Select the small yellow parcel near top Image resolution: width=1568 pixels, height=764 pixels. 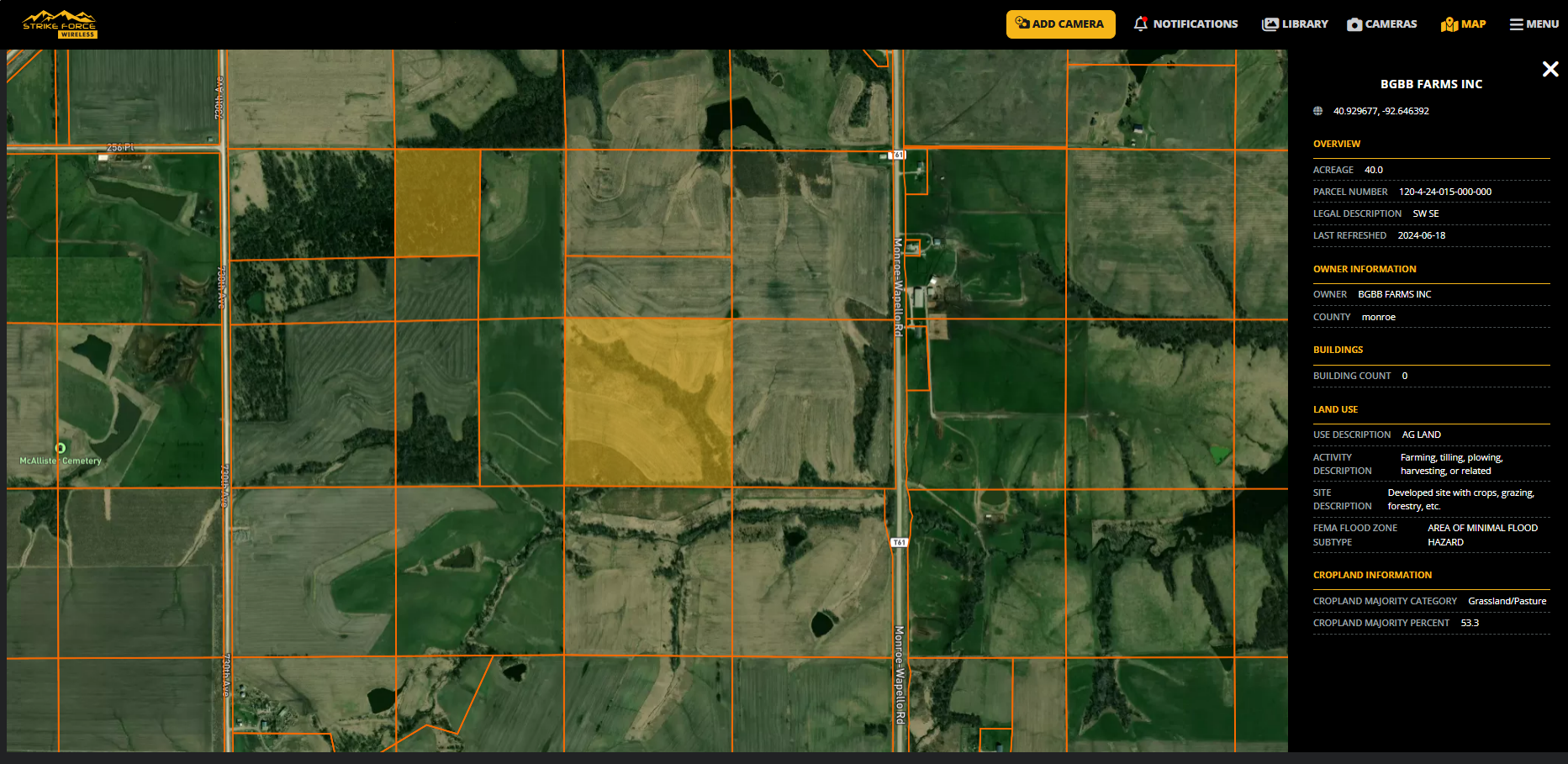coord(436,203)
